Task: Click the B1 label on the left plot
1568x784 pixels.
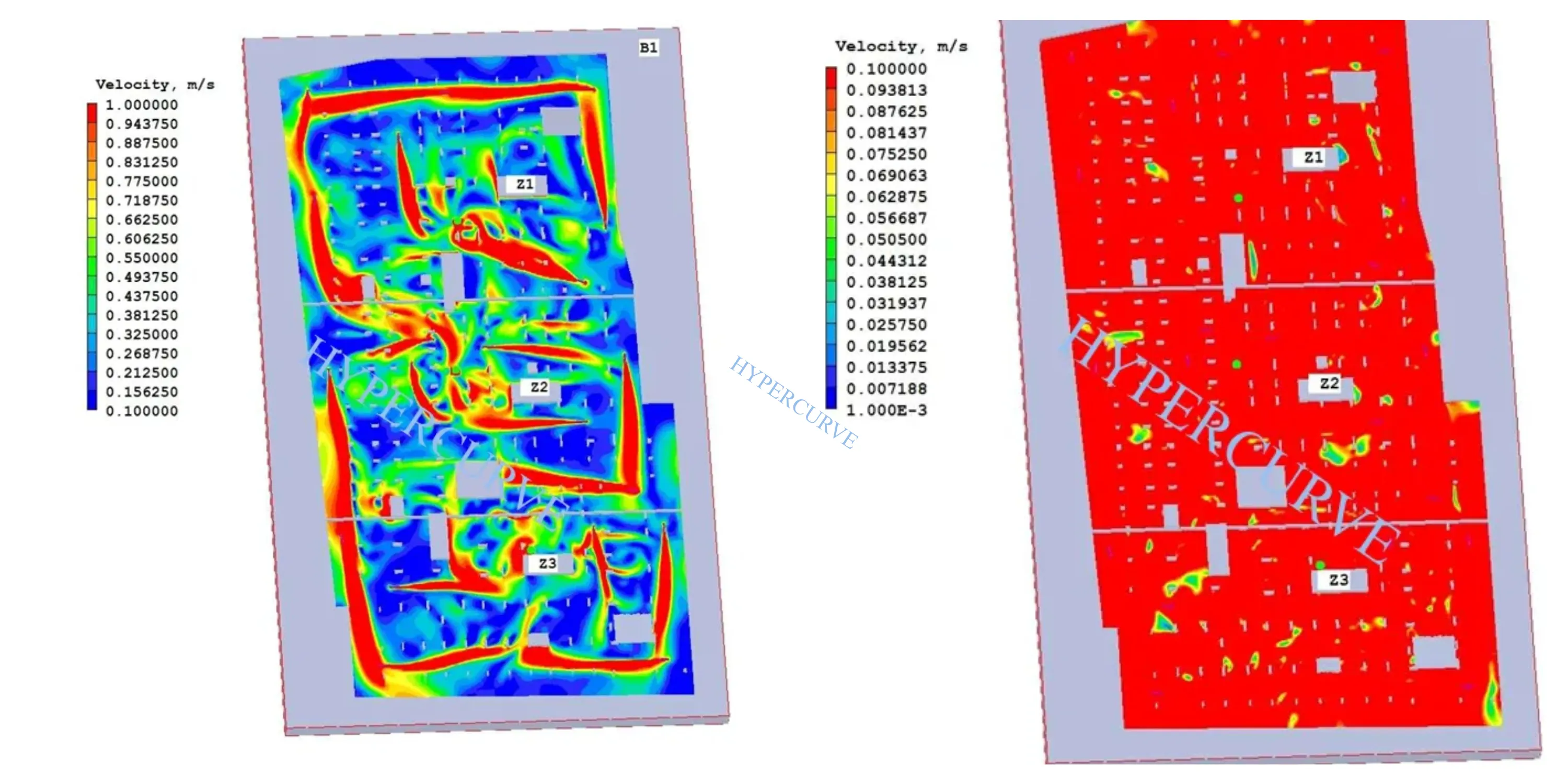Action: coord(648,48)
